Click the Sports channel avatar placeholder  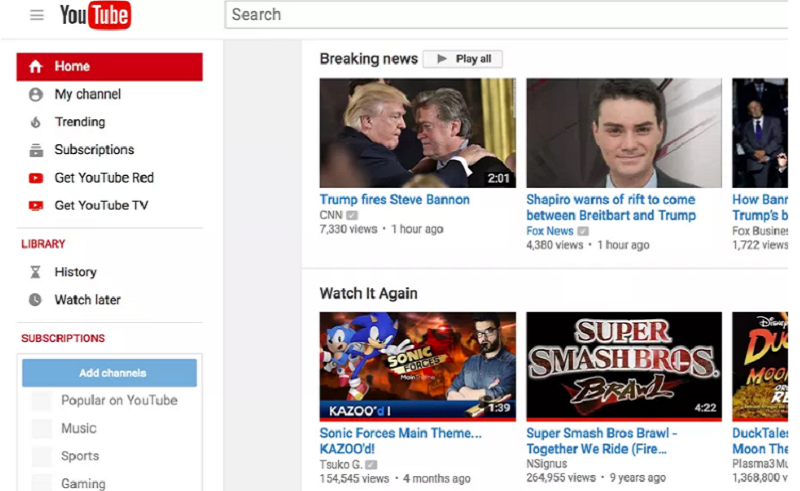coord(41,456)
